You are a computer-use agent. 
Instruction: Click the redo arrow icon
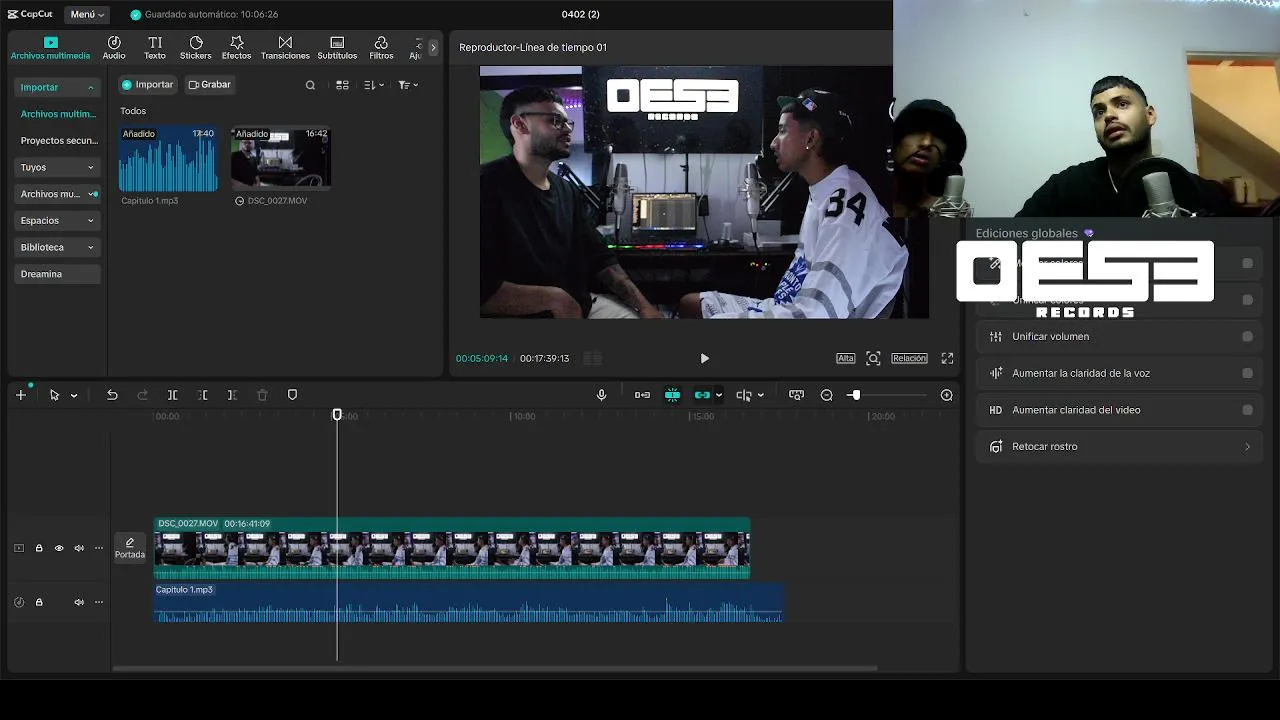(142, 395)
